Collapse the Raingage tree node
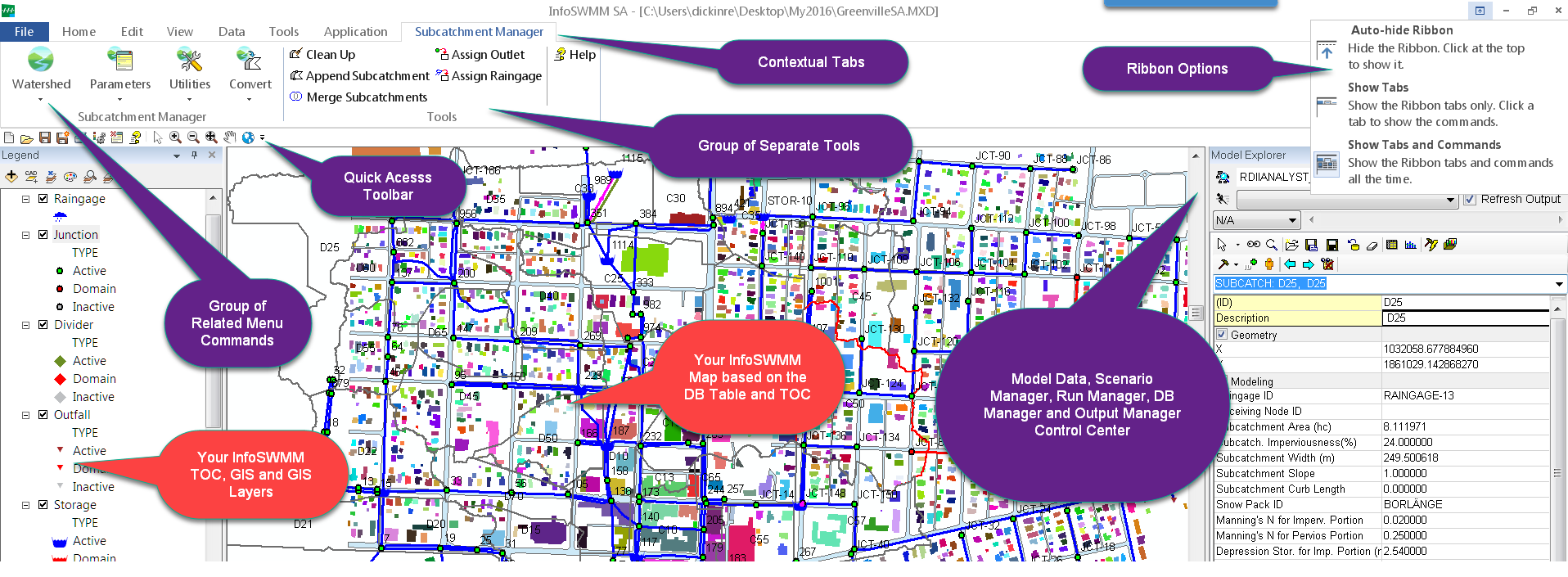 pos(25,198)
